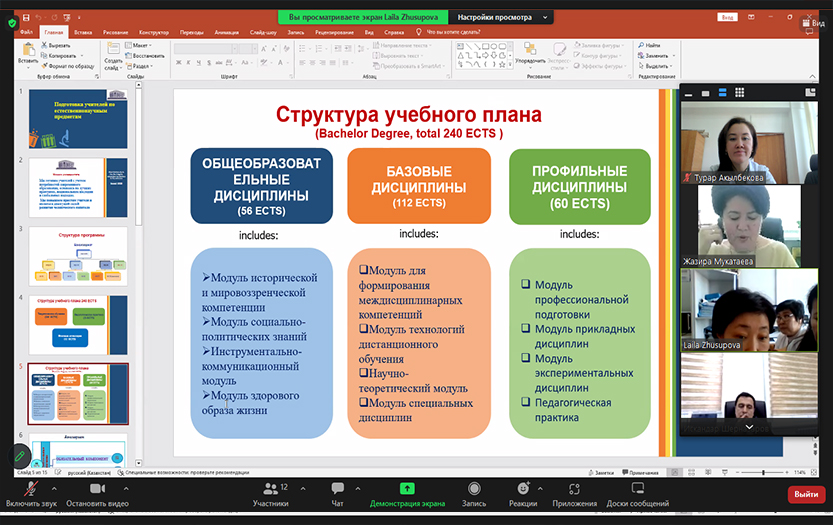
Task: Open Доски сообщений whiteboards
Action: coord(637,489)
